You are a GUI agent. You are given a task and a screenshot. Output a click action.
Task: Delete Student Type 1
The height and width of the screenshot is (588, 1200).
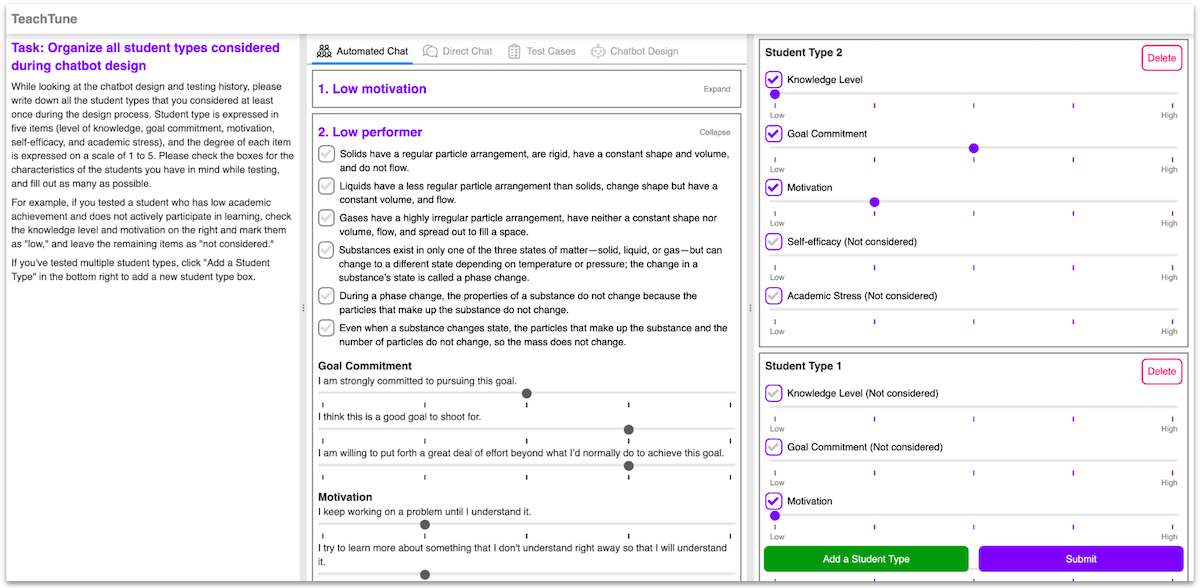point(1161,372)
